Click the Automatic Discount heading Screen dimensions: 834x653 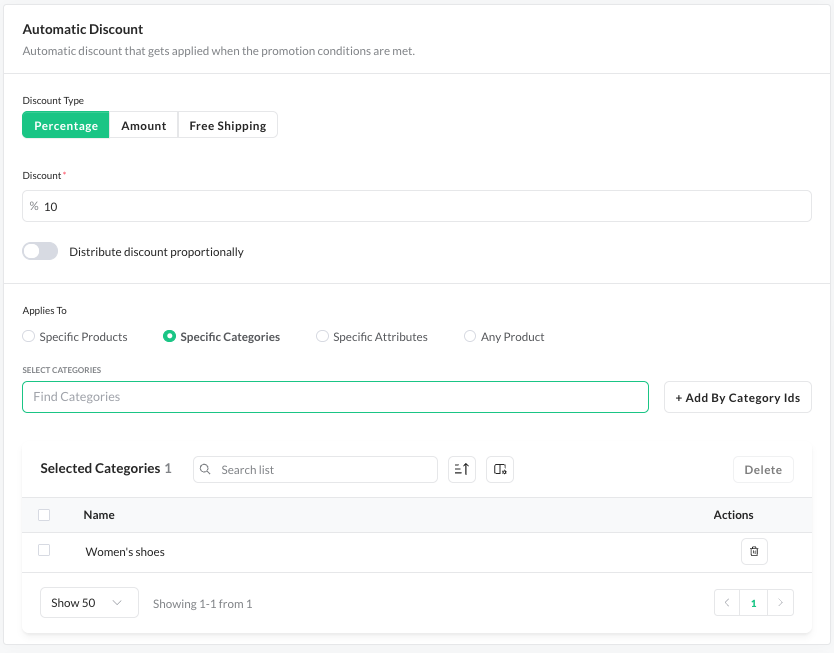click(82, 29)
